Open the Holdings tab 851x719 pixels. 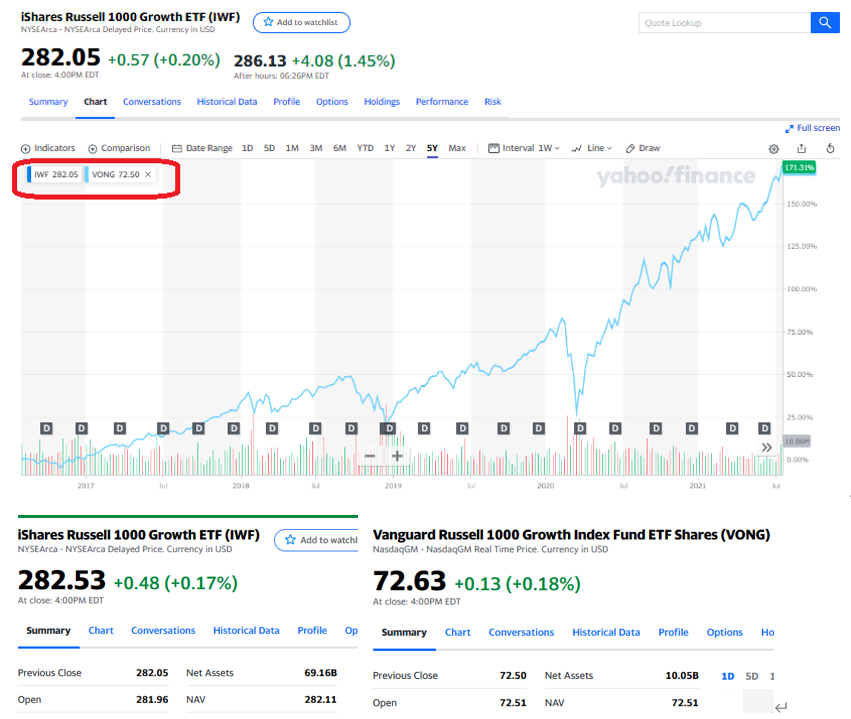click(382, 101)
